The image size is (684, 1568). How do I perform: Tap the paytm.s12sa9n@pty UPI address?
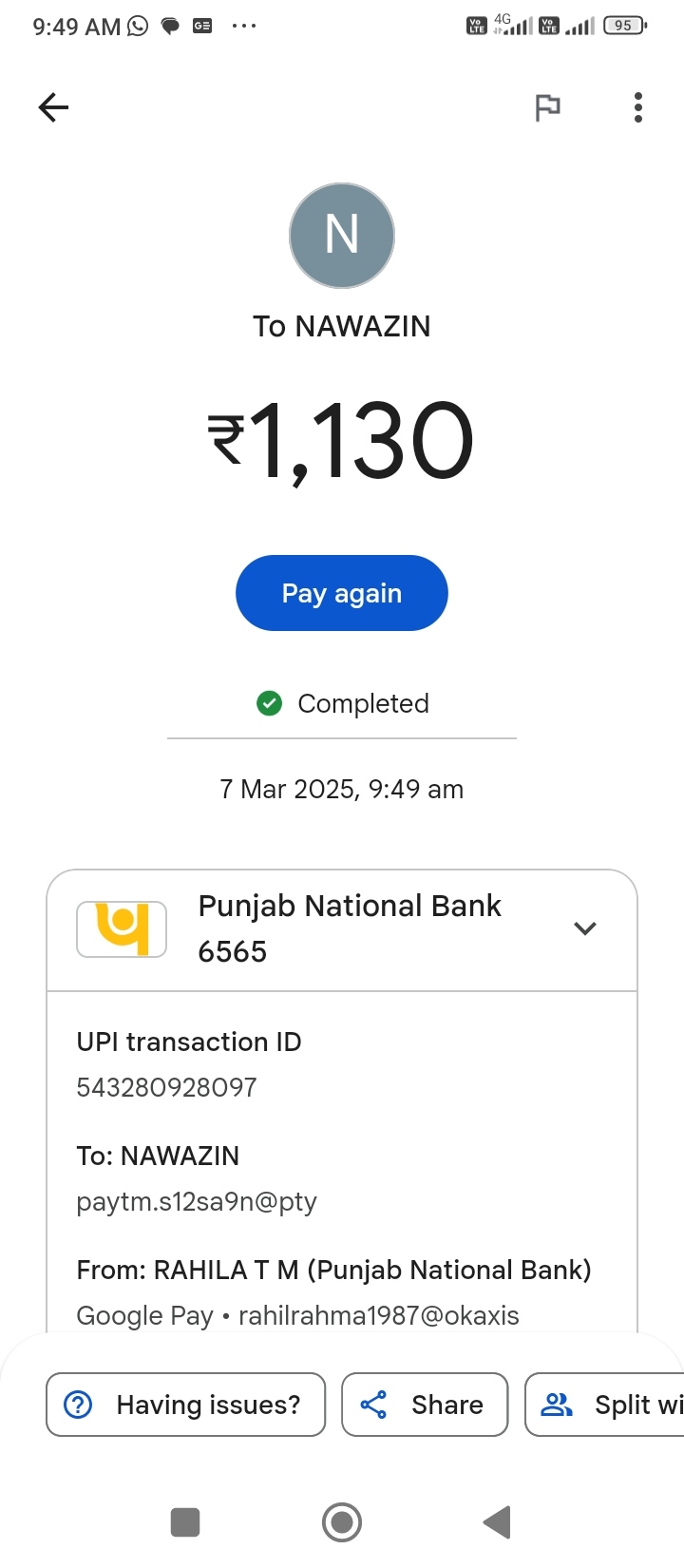(x=197, y=1201)
